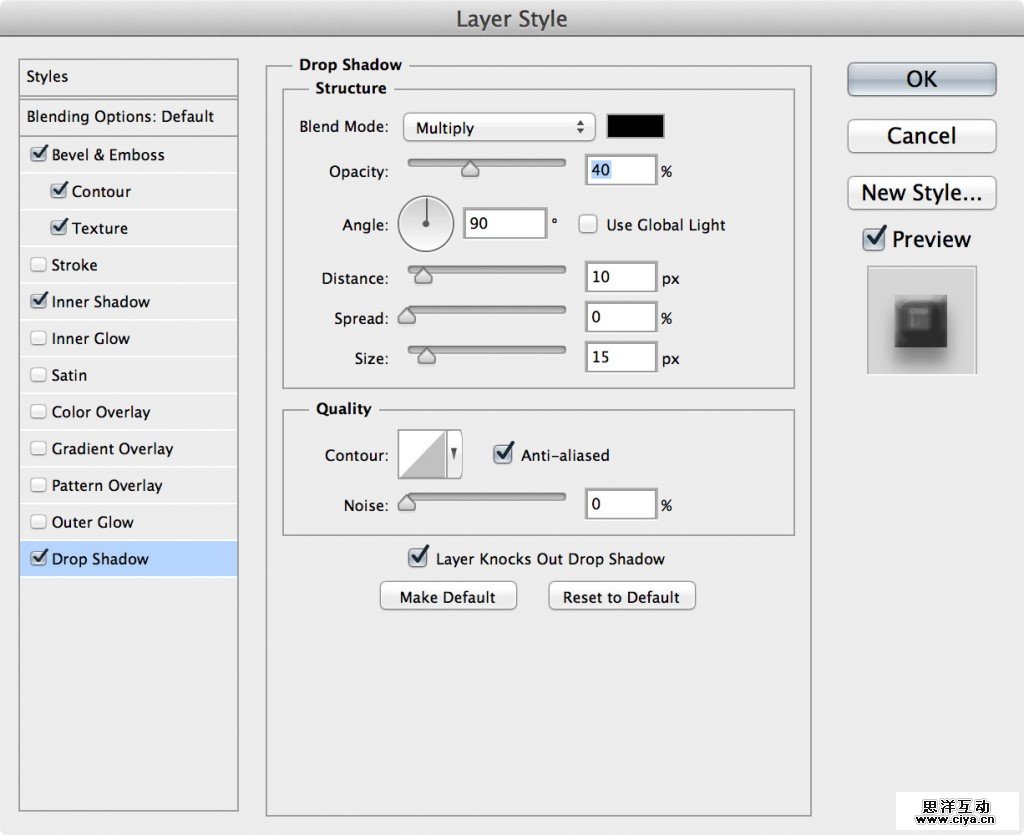Uncheck Layer Knocks Out Drop Shadow
The width and height of the screenshot is (1024, 835).
tap(419, 558)
